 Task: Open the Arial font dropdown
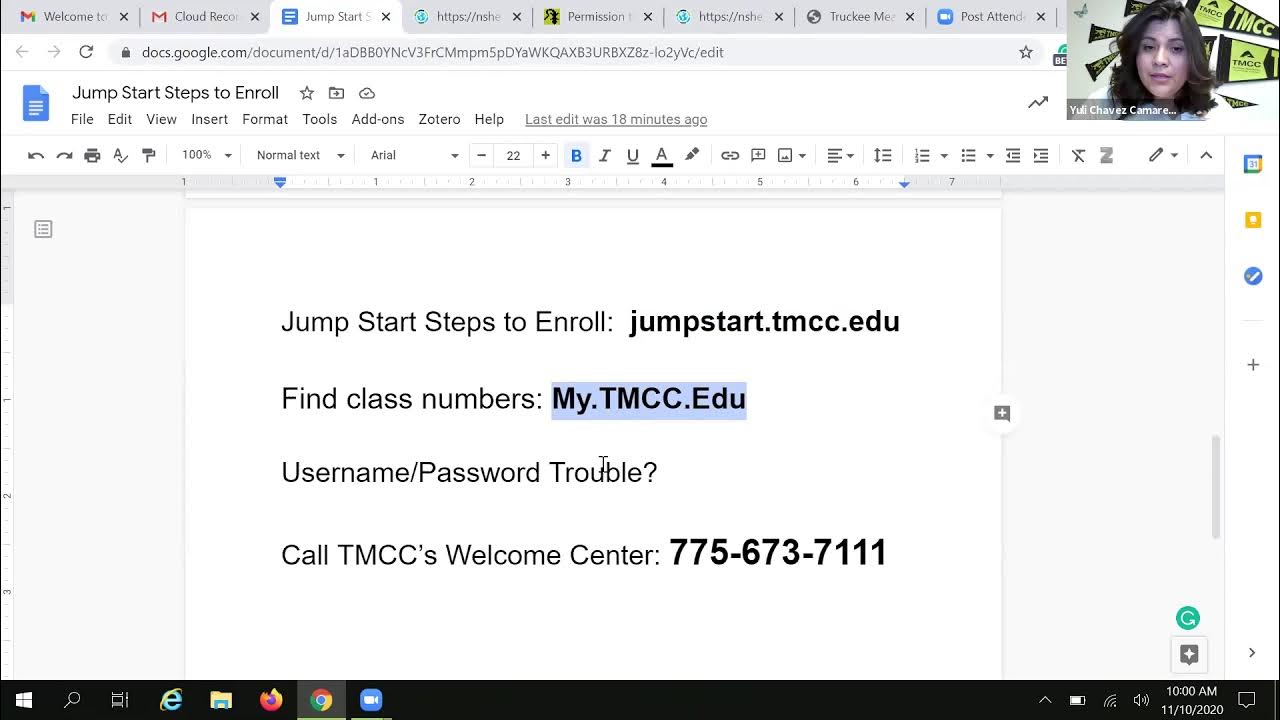[x=414, y=155]
